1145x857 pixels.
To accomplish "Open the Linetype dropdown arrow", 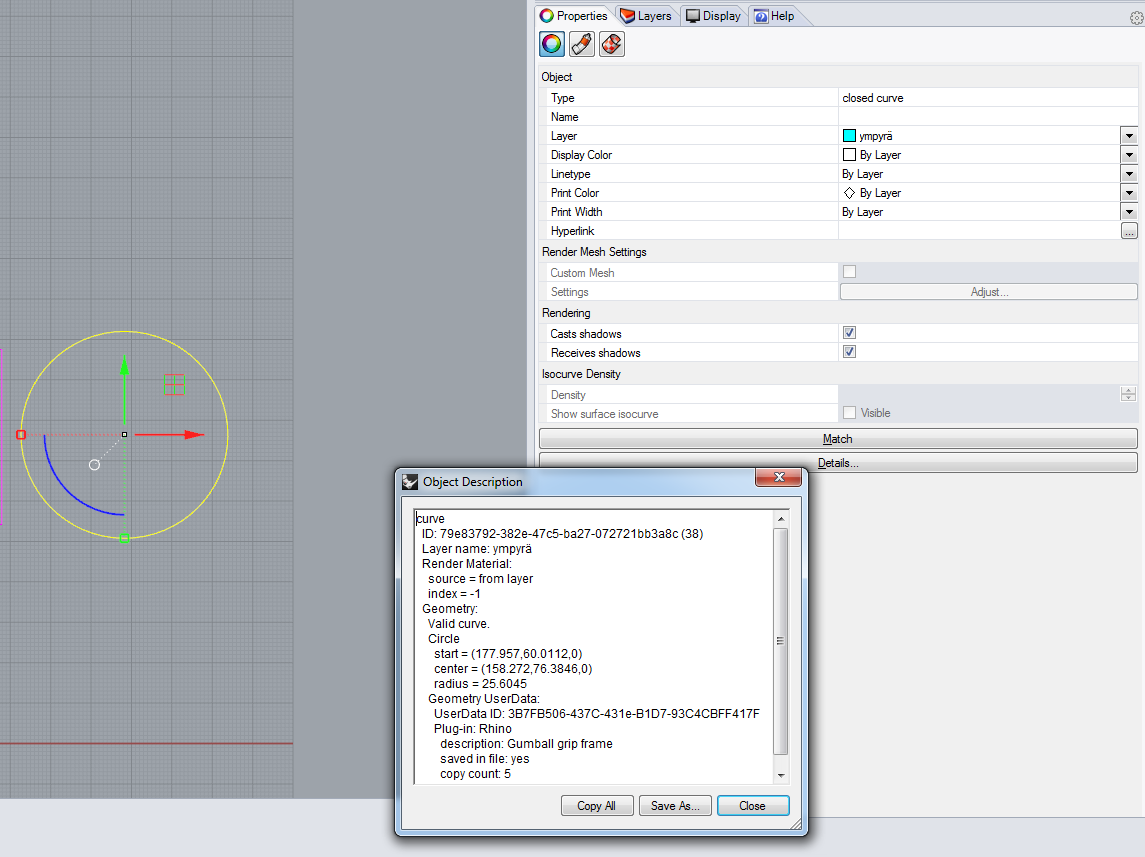I will 1129,174.
